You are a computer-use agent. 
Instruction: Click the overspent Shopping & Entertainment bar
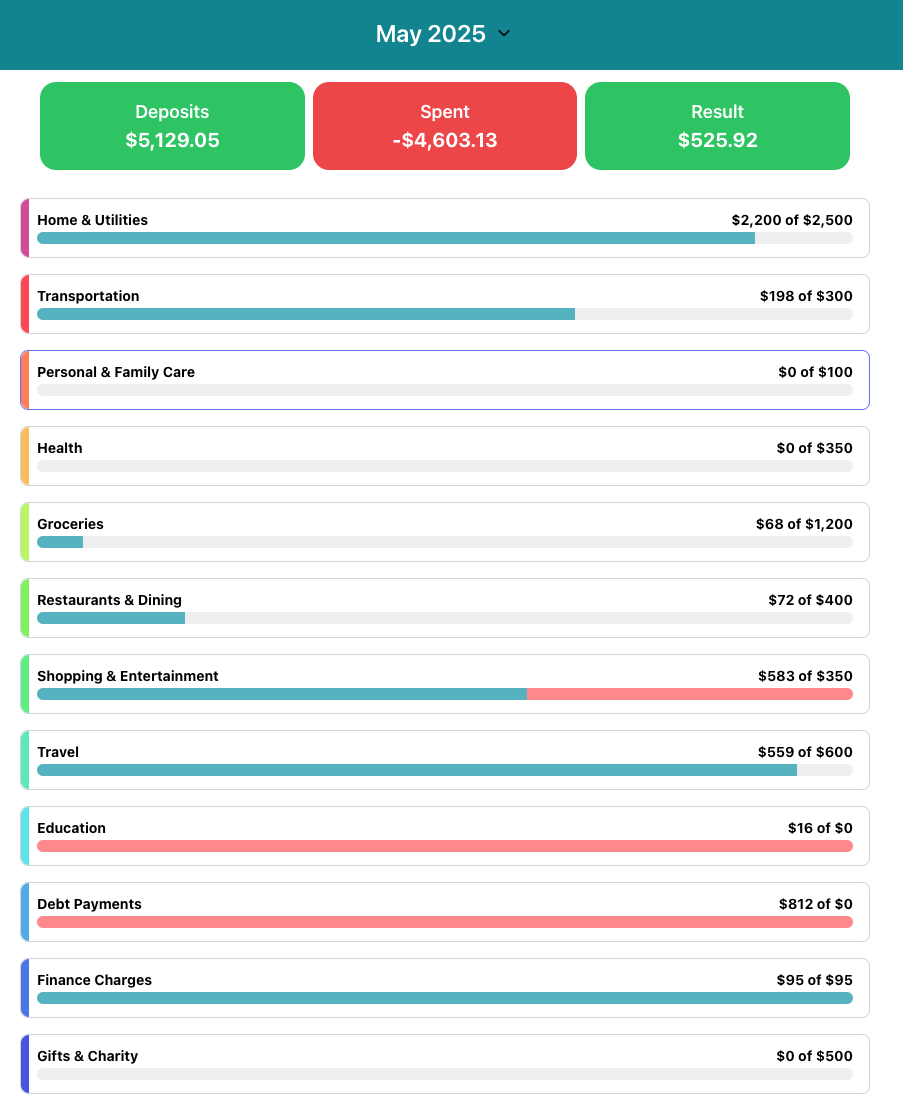pyautogui.click(x=689, y=694)
